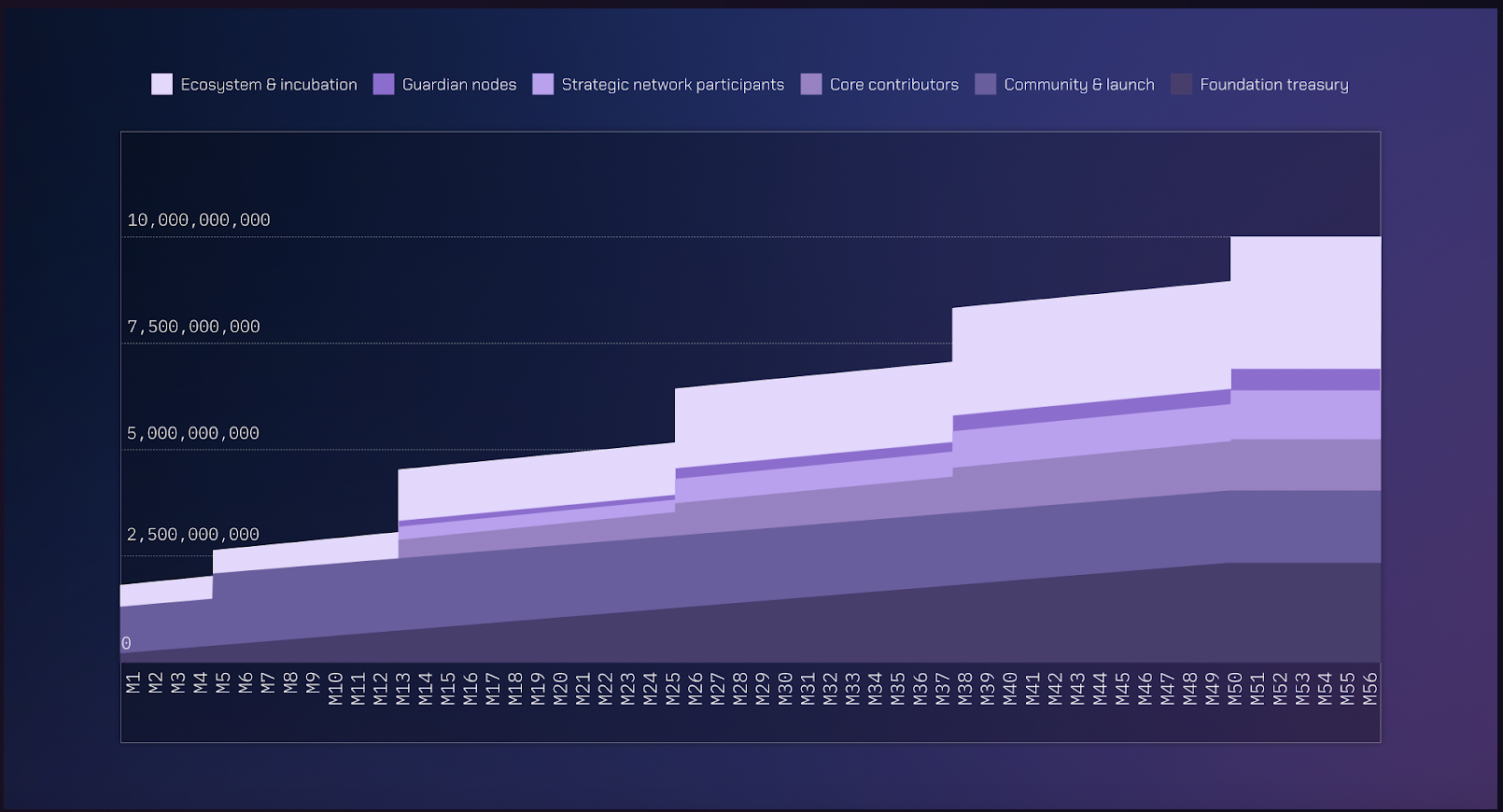This screenshot has width=1503, height=812.
Task: Select the Community & launch legend text
Action: [x=1079, y=85]
